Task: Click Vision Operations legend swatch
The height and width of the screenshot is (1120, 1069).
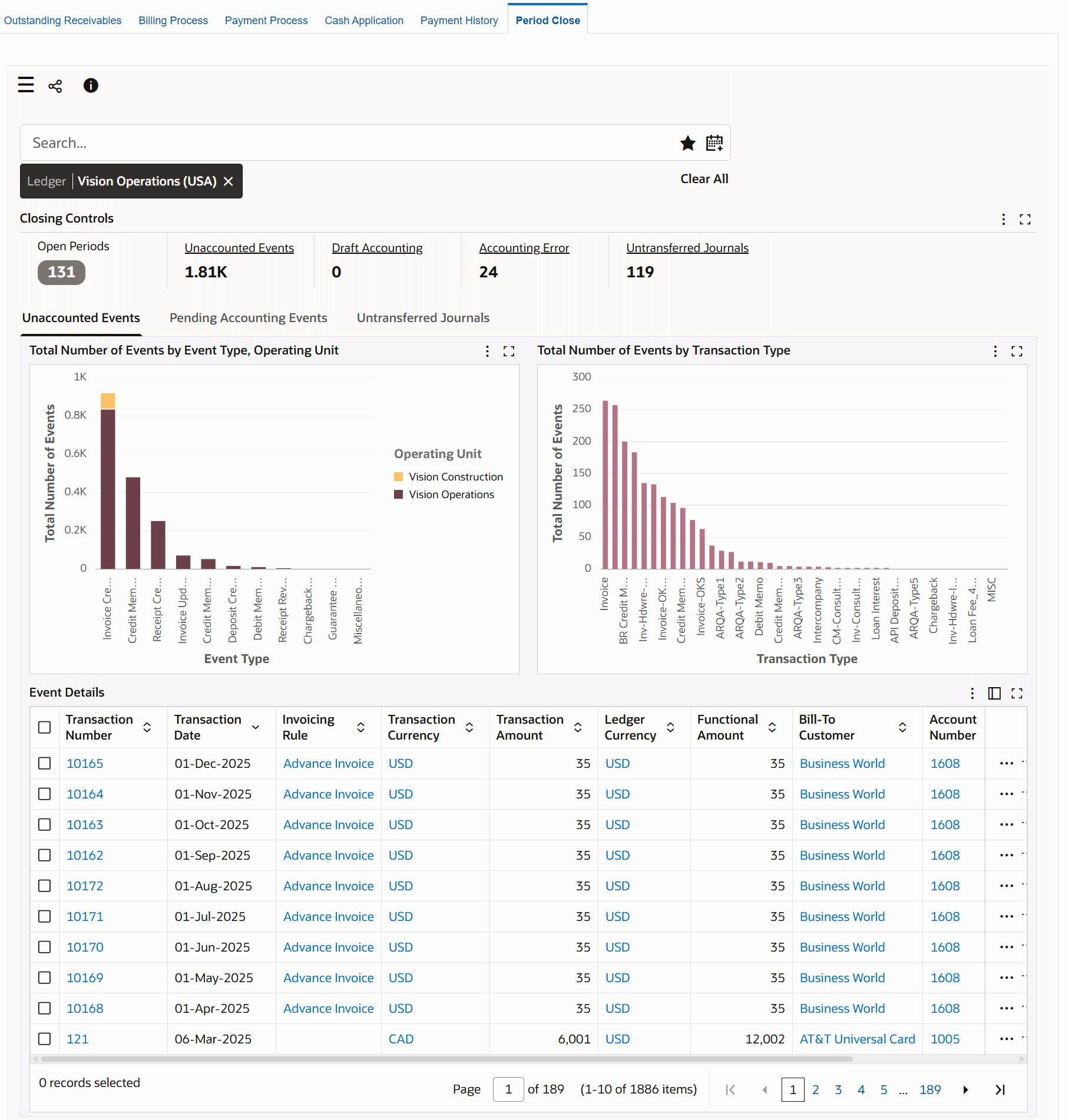Action: [399, 495]
